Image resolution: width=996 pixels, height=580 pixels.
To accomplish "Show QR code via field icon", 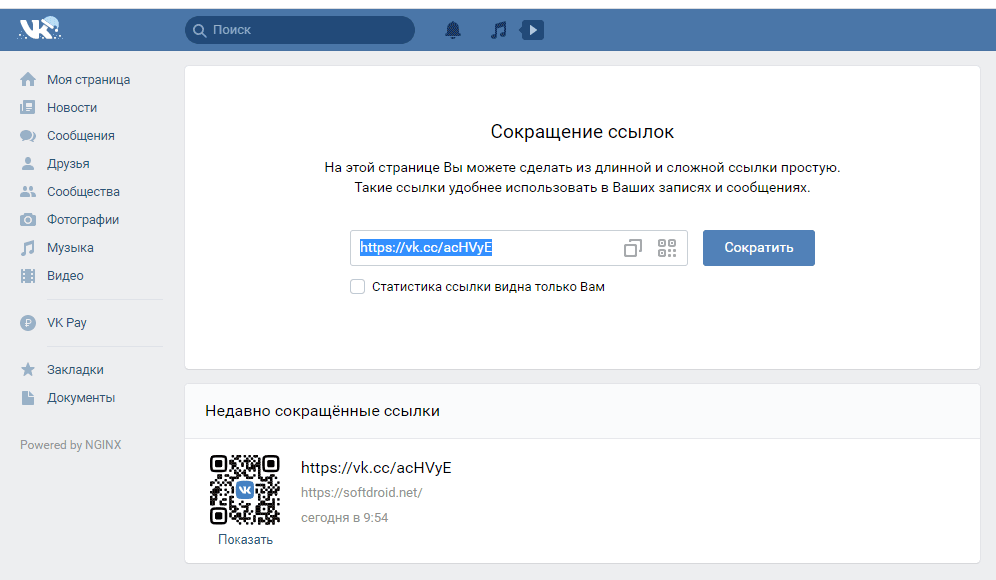I will pos(667,248).
